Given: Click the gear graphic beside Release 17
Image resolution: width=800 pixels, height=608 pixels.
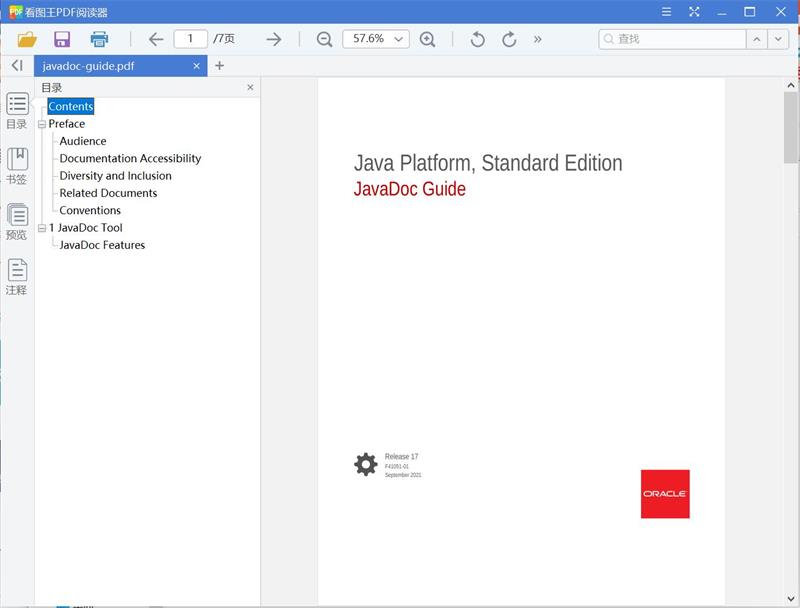Looking at the screenshot, I should tap(366, 464).
